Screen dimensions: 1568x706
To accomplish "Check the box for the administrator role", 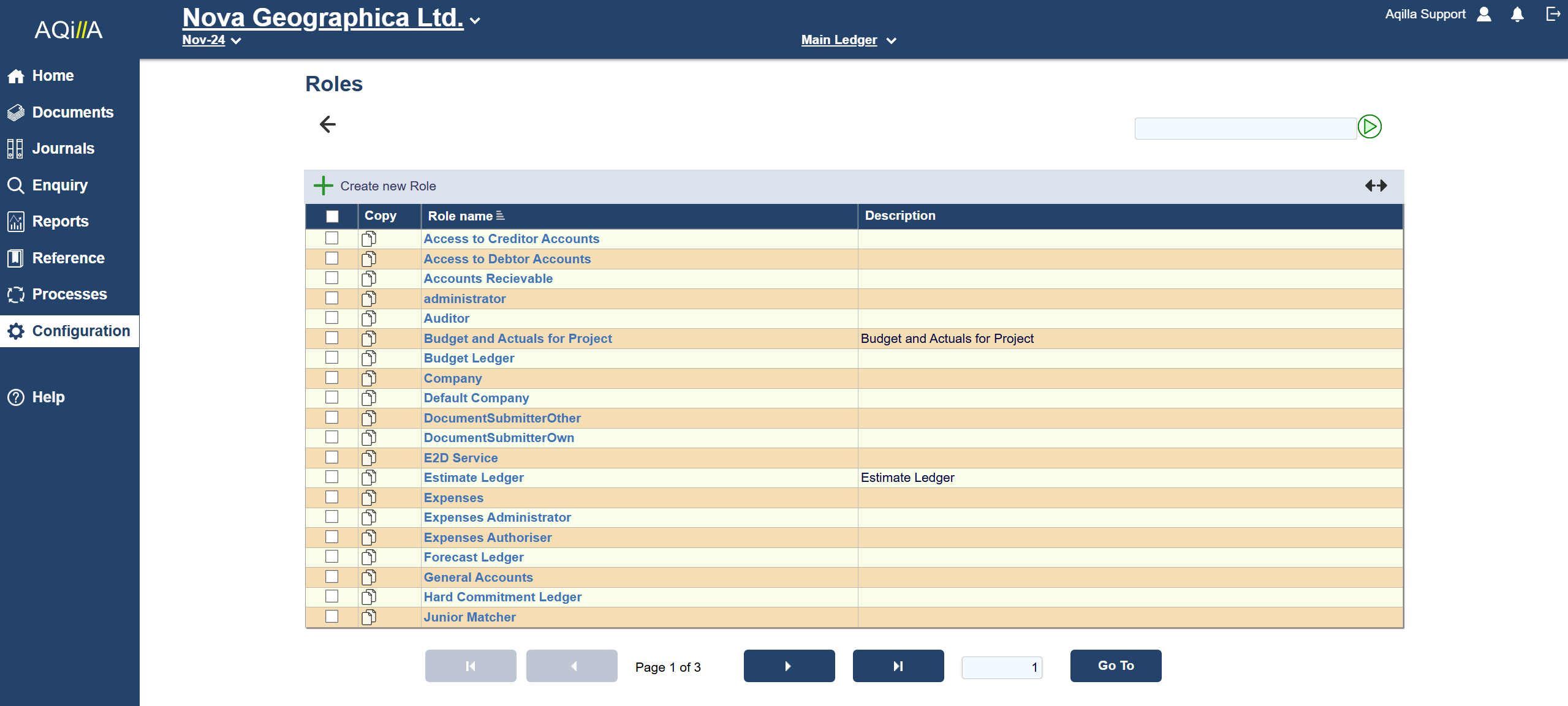I will [331, 298].
